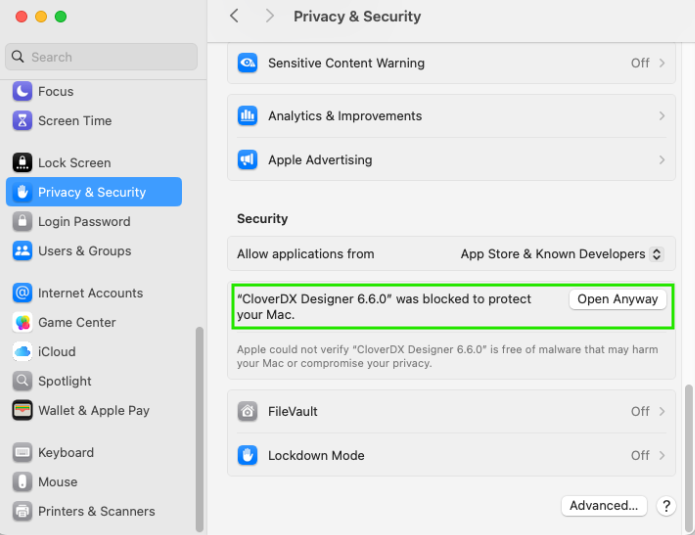
Task: Click the CloverDX Designer blocked message
Action: coord(384,307)
